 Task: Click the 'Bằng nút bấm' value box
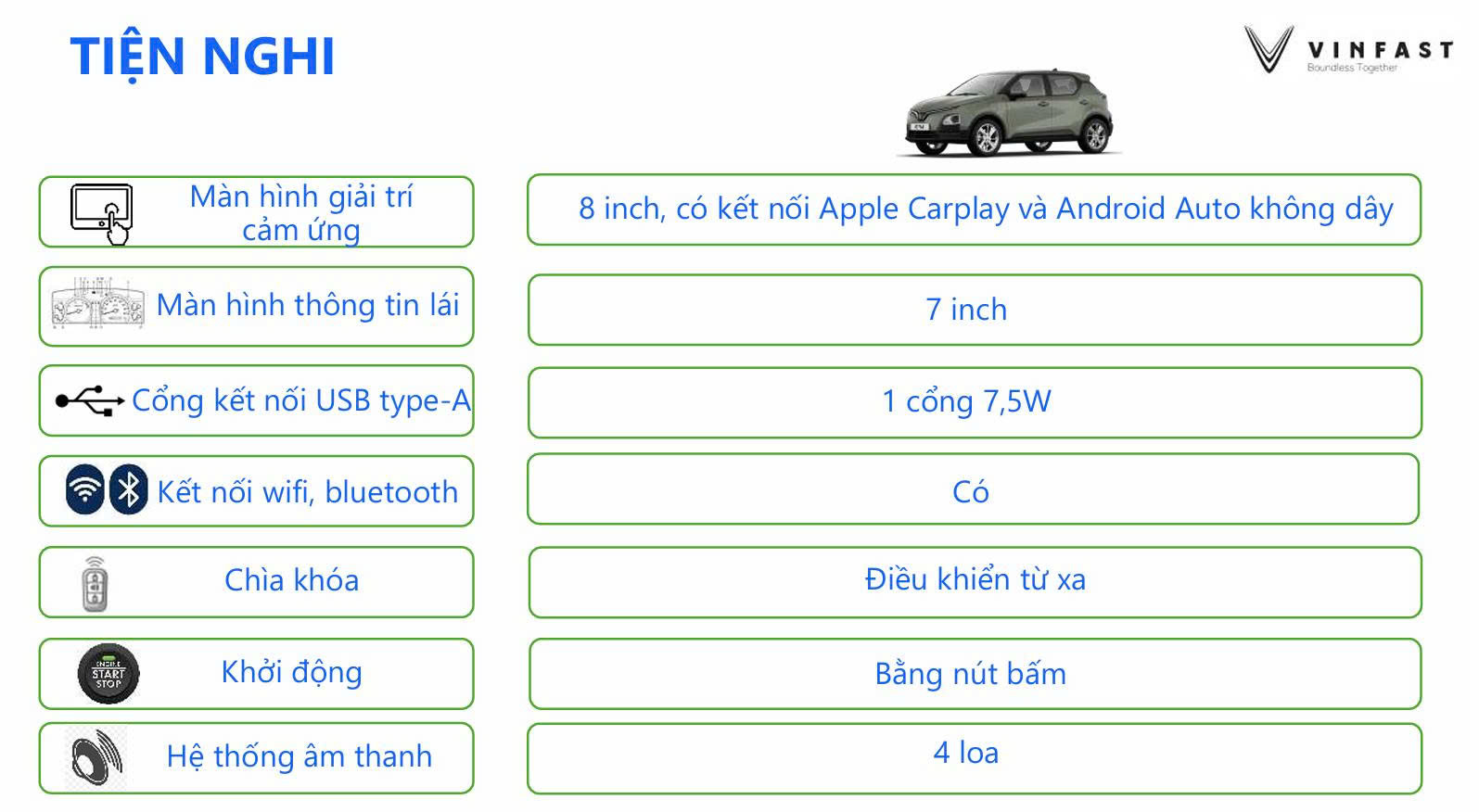point(974,674)
